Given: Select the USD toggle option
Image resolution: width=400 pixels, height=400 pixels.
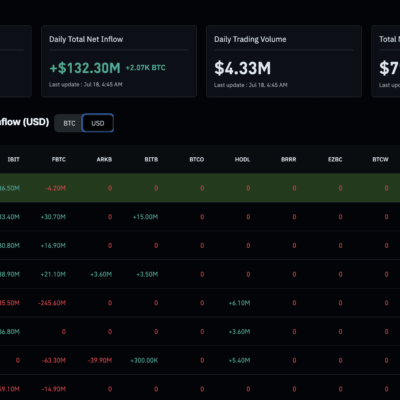Looking at the screenshot, I should (x=98, y=123).
